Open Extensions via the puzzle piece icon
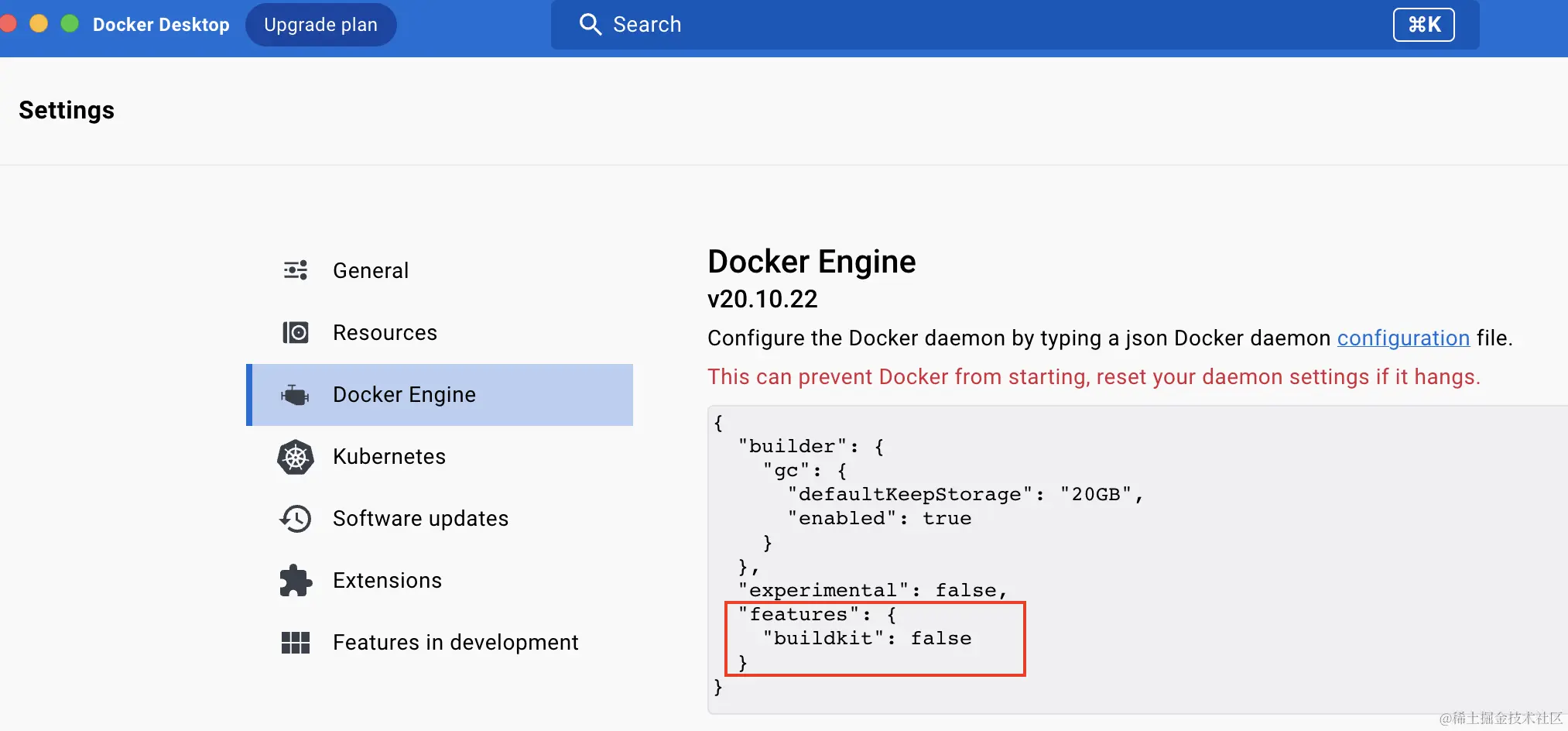The width and height of the screenshot is (1568, 731). click(x=295, y=579)
